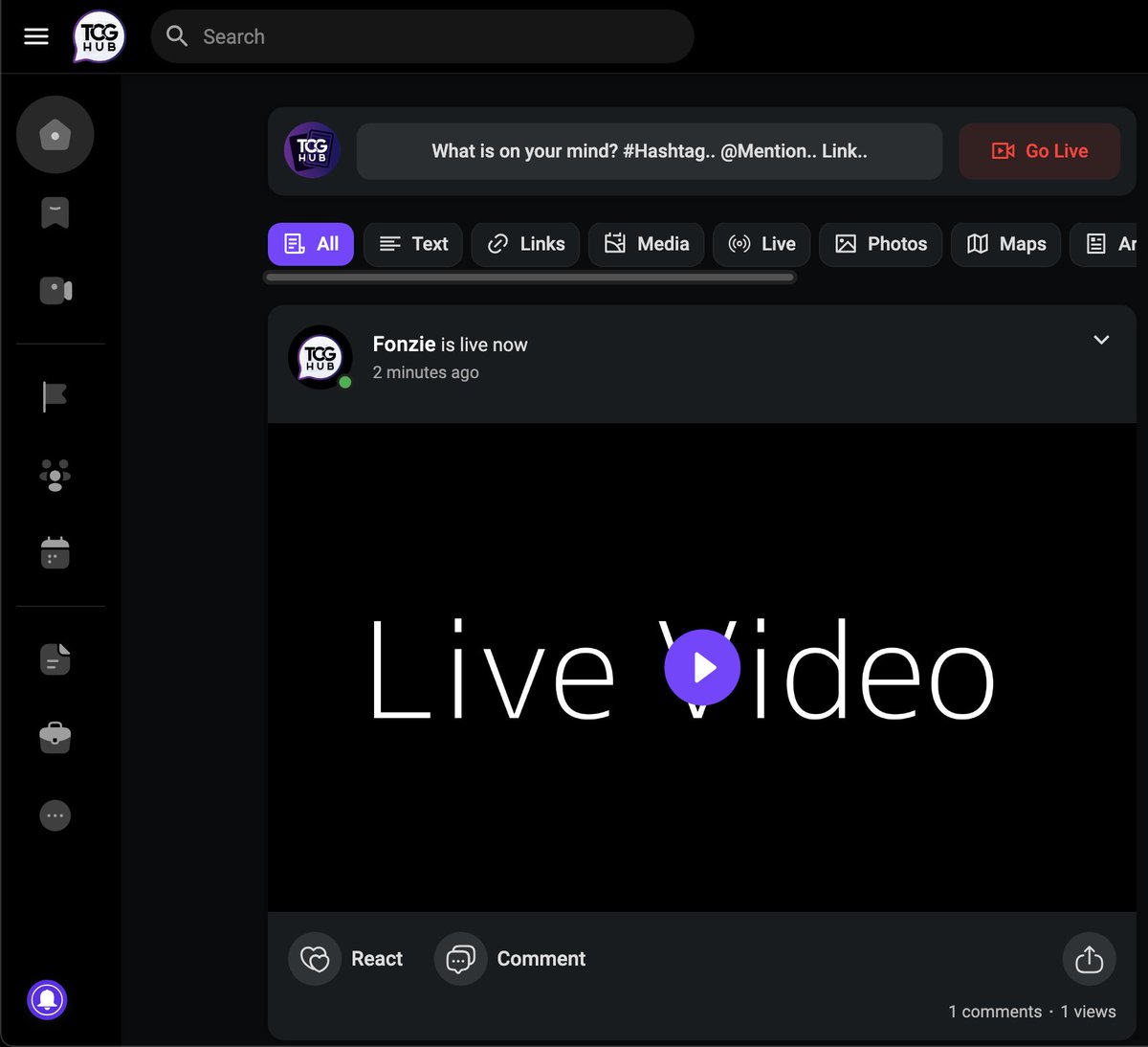Viewport: 1148px width, 1047px height.
Task: Switch to the Live feed filter
Action: [x=762, y=244]
